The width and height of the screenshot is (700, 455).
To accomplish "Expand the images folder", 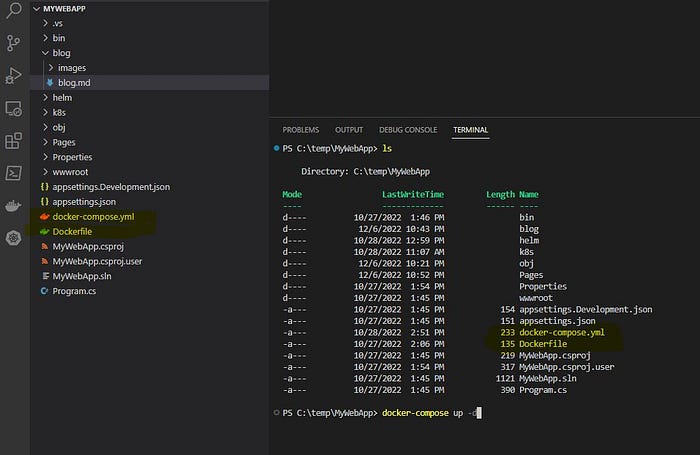I will point(51,67).
